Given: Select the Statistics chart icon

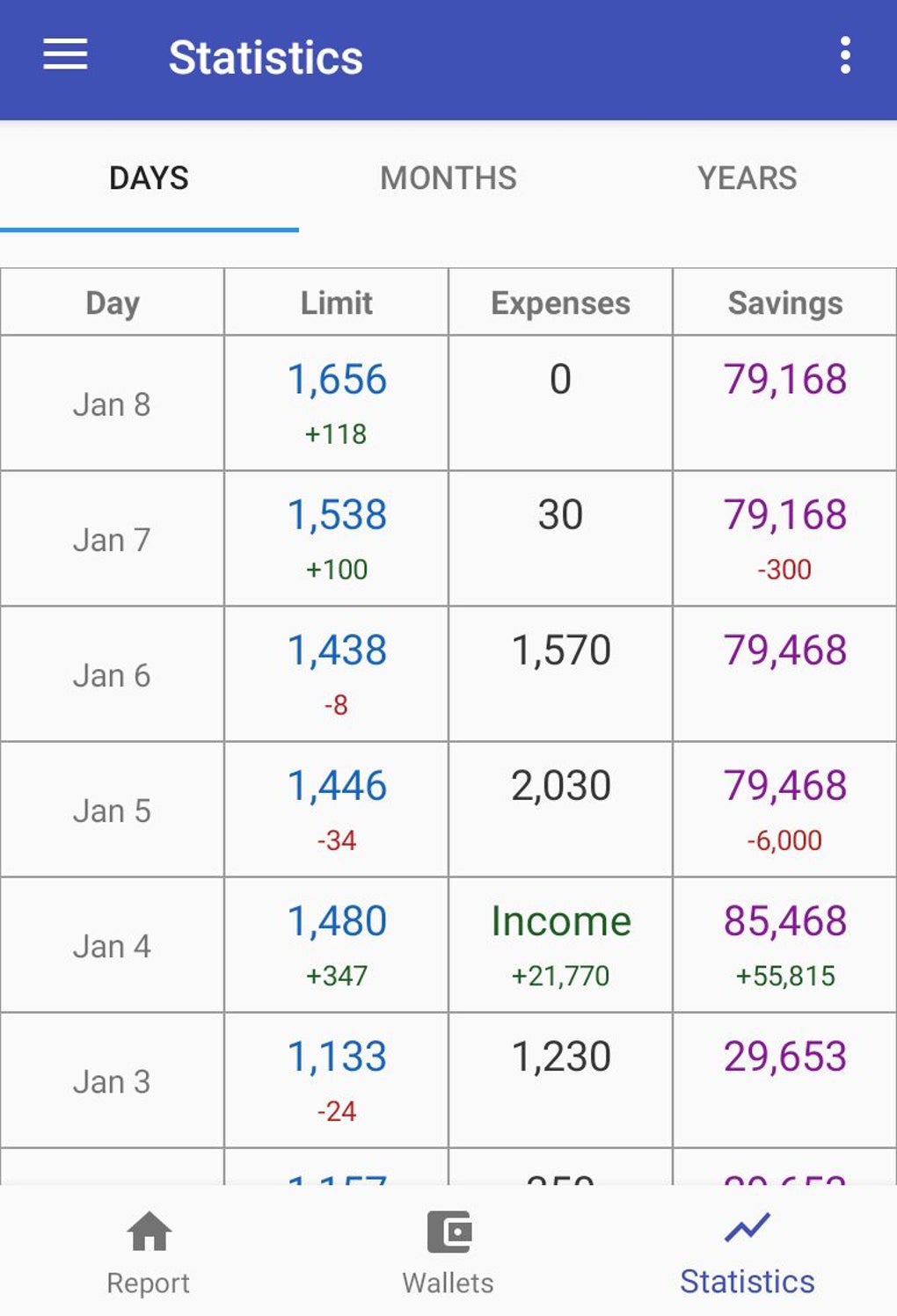Looking at the screenshot, I should pos(747,1228).
